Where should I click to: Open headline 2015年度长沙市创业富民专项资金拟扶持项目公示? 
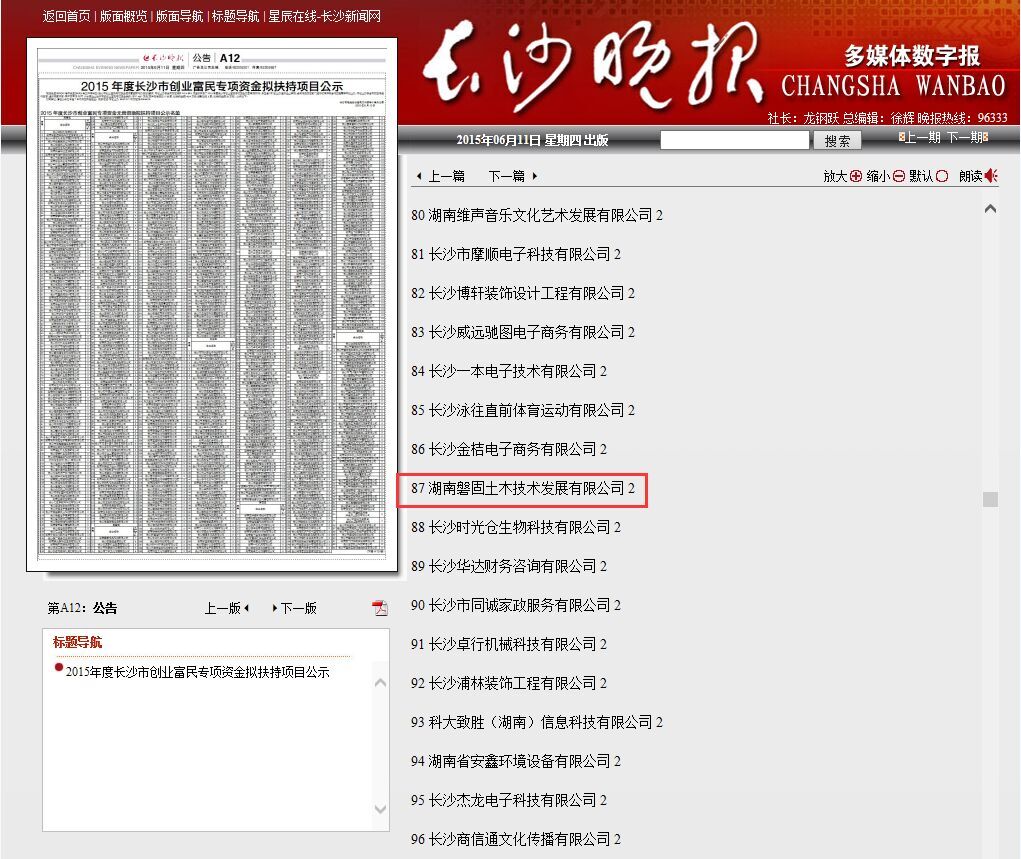click(197, 672)
